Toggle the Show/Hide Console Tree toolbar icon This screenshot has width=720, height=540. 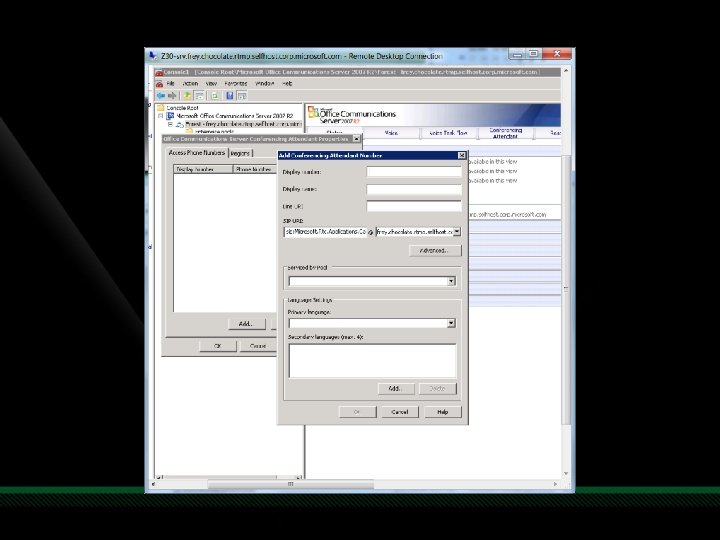tap(199, 96)
